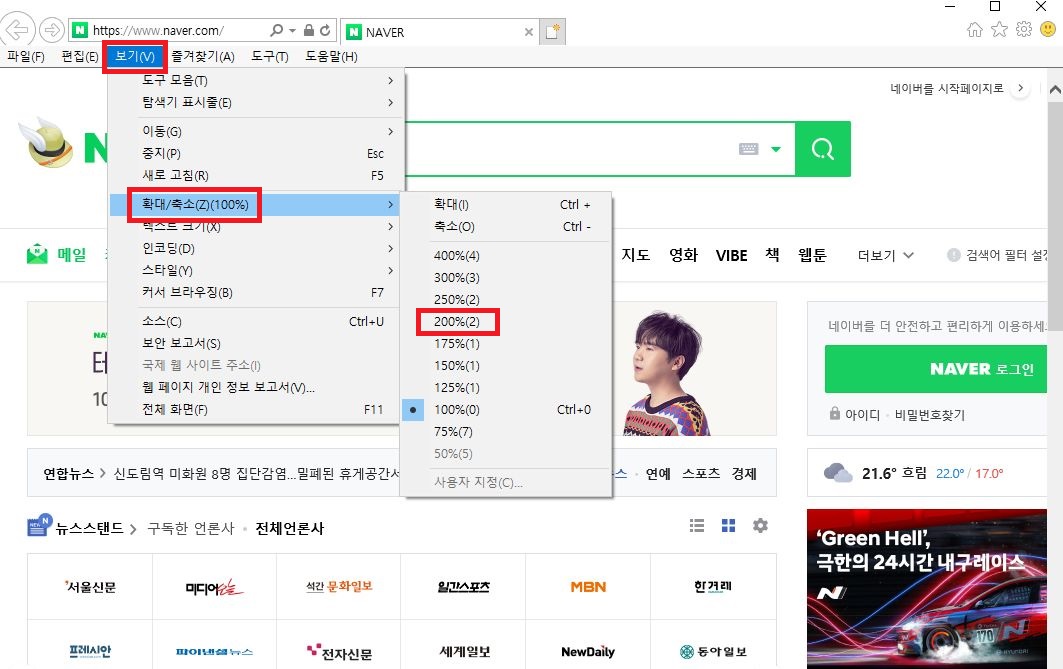Click the smiley feedback icon
The image size is (1063, 669).
(1048, 29)
